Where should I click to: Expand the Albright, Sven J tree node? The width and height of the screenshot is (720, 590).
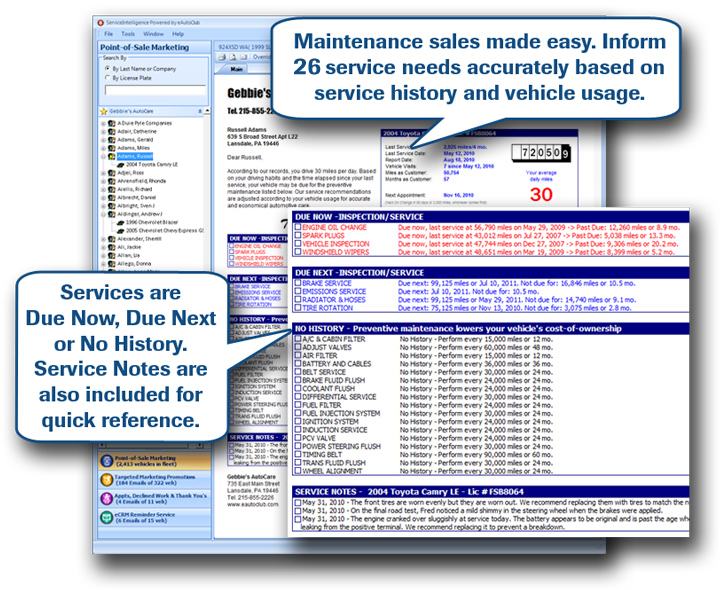coord(103,206)
